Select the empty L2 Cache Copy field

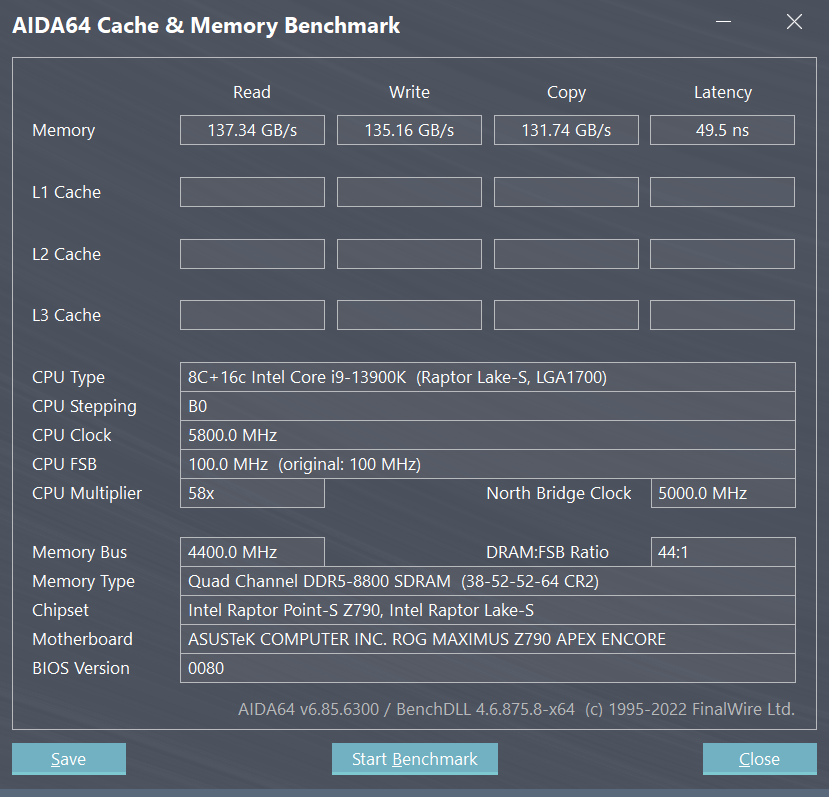(565, 253)
